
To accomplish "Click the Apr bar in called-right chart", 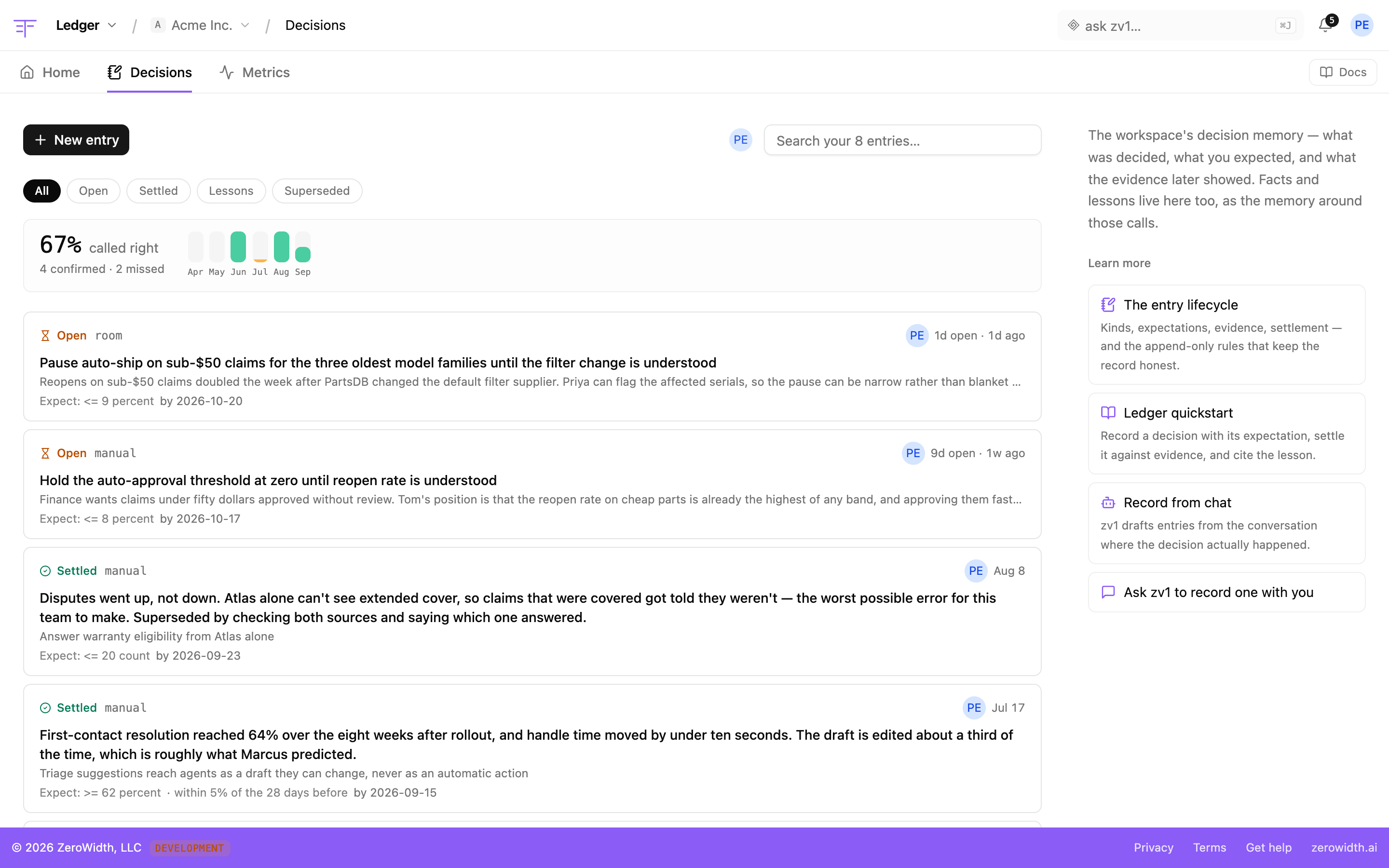I will click(x=195, y=247).
